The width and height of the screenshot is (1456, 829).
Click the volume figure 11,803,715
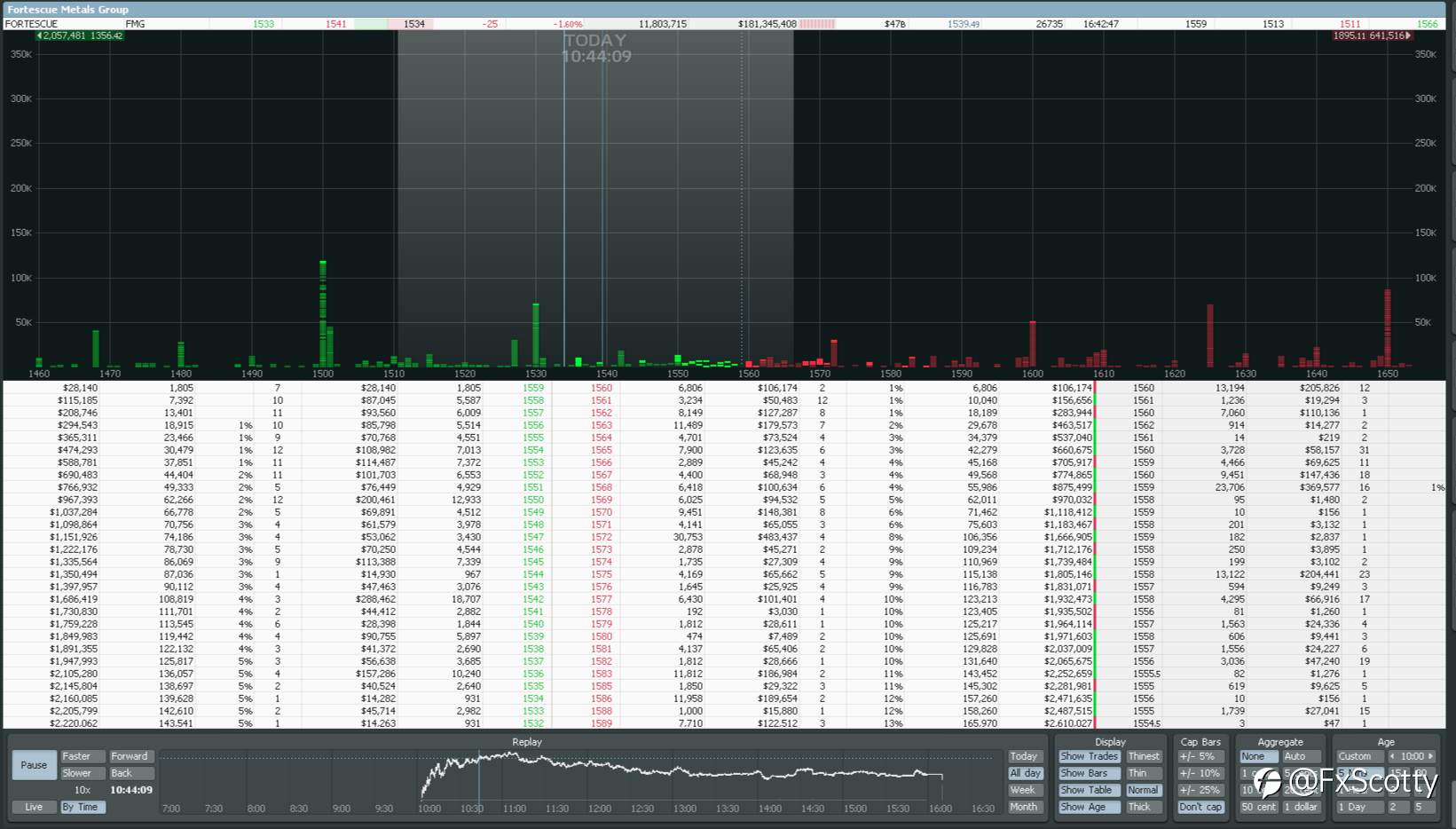click(x=663, y=24)
